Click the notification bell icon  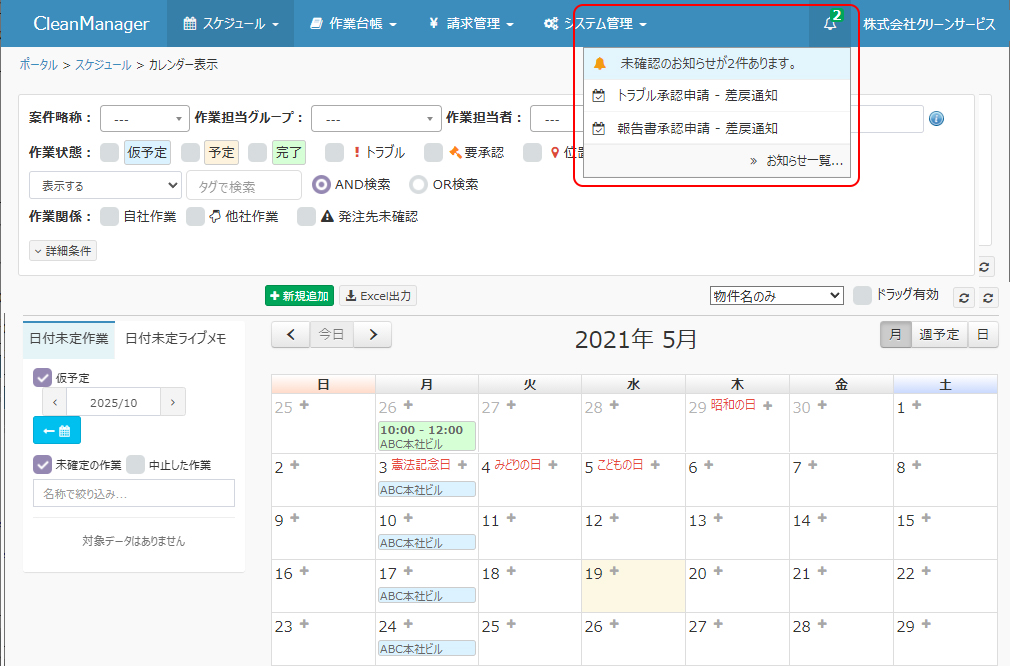point(830,24)
